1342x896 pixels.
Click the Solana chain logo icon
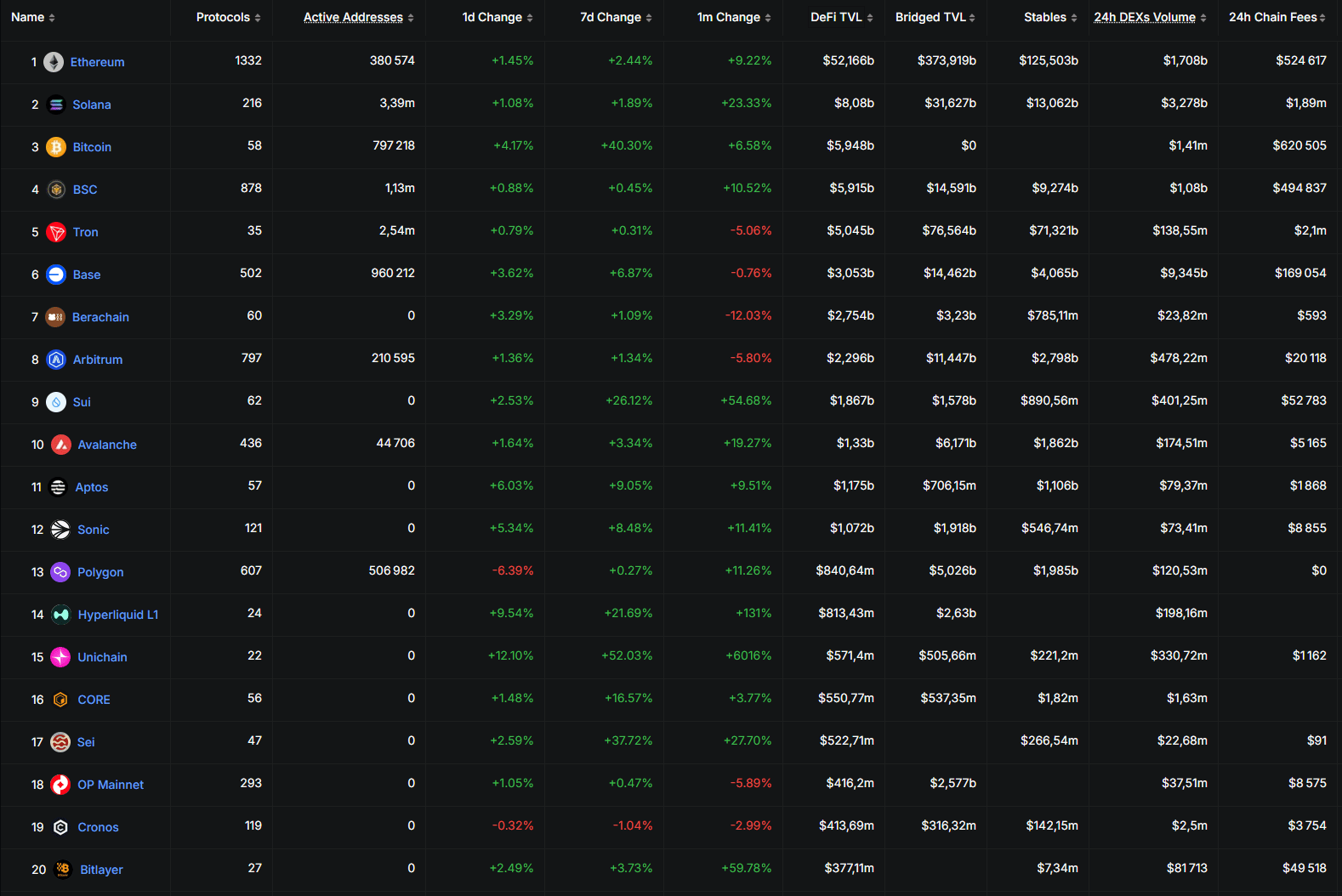click(x=56, y=105)
